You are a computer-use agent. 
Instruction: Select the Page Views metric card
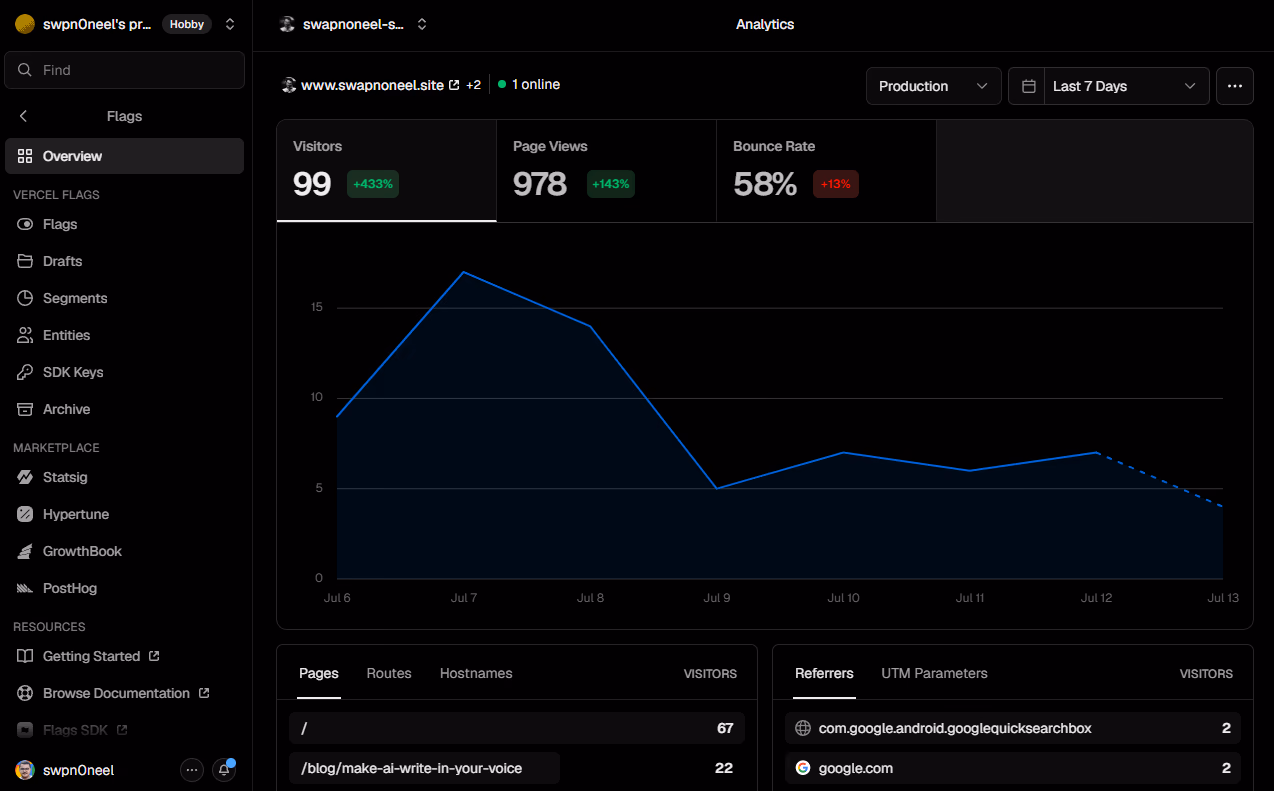pyautogui.click(x=607, y=171)
